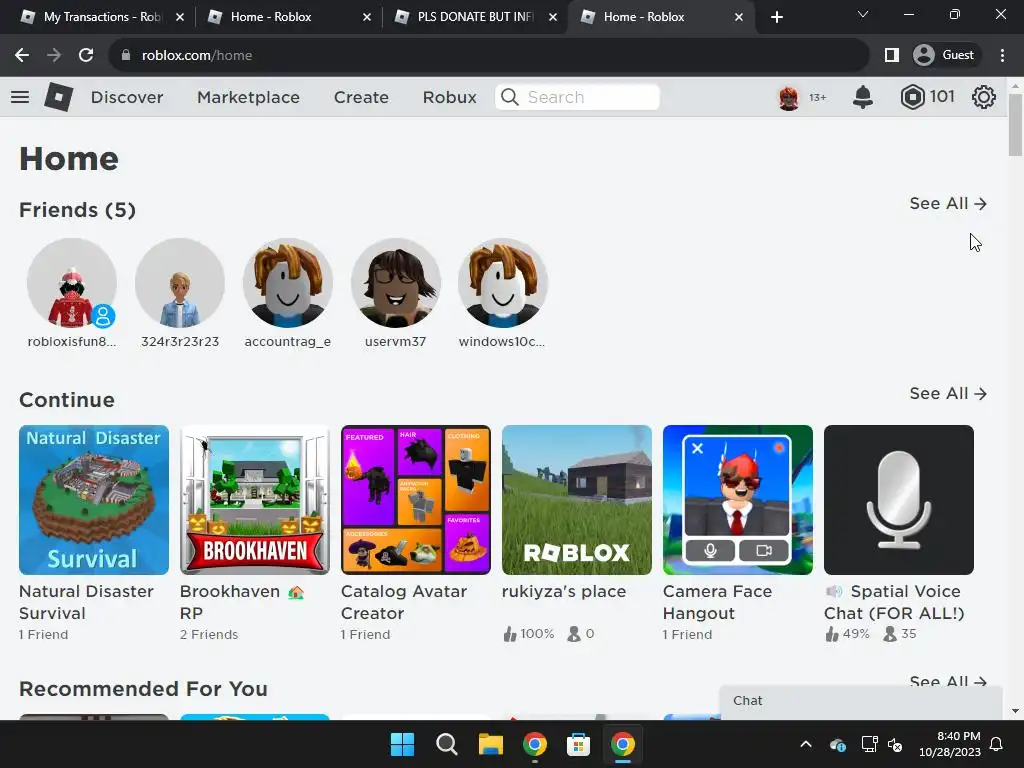
Task: Click the address bar URL
Action: coord(197,56)
